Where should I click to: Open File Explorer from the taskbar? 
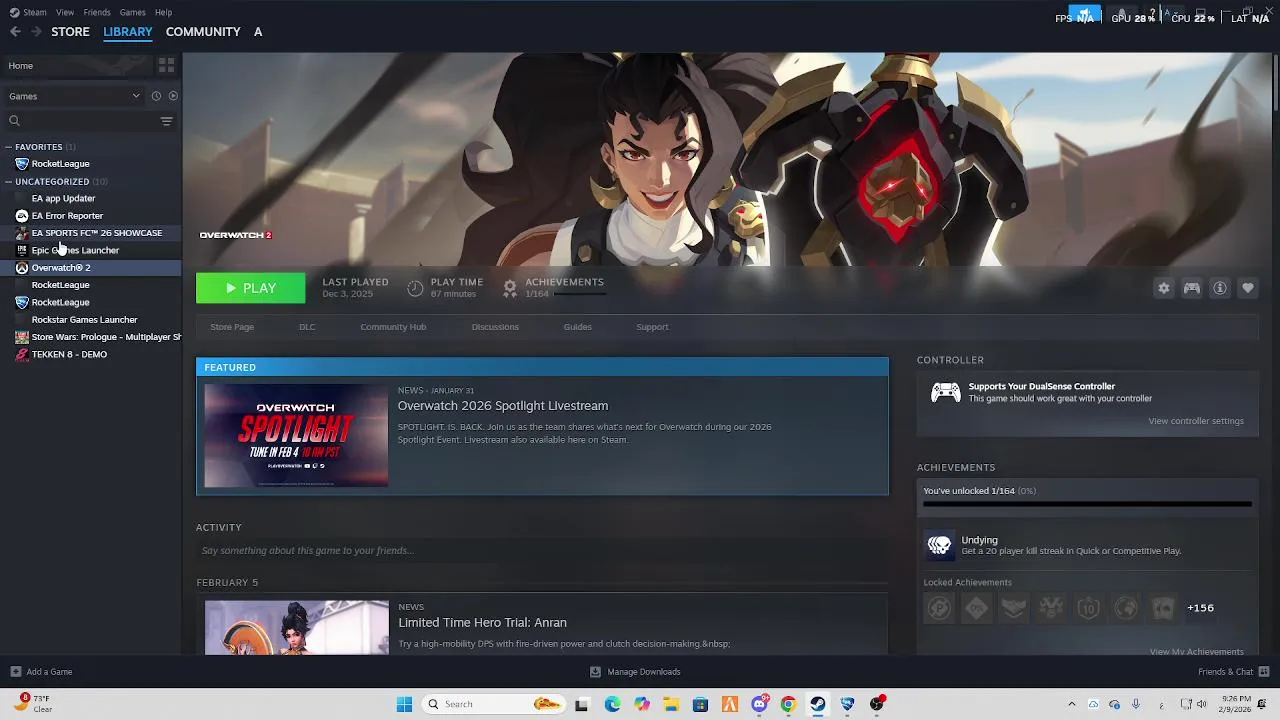671,704
